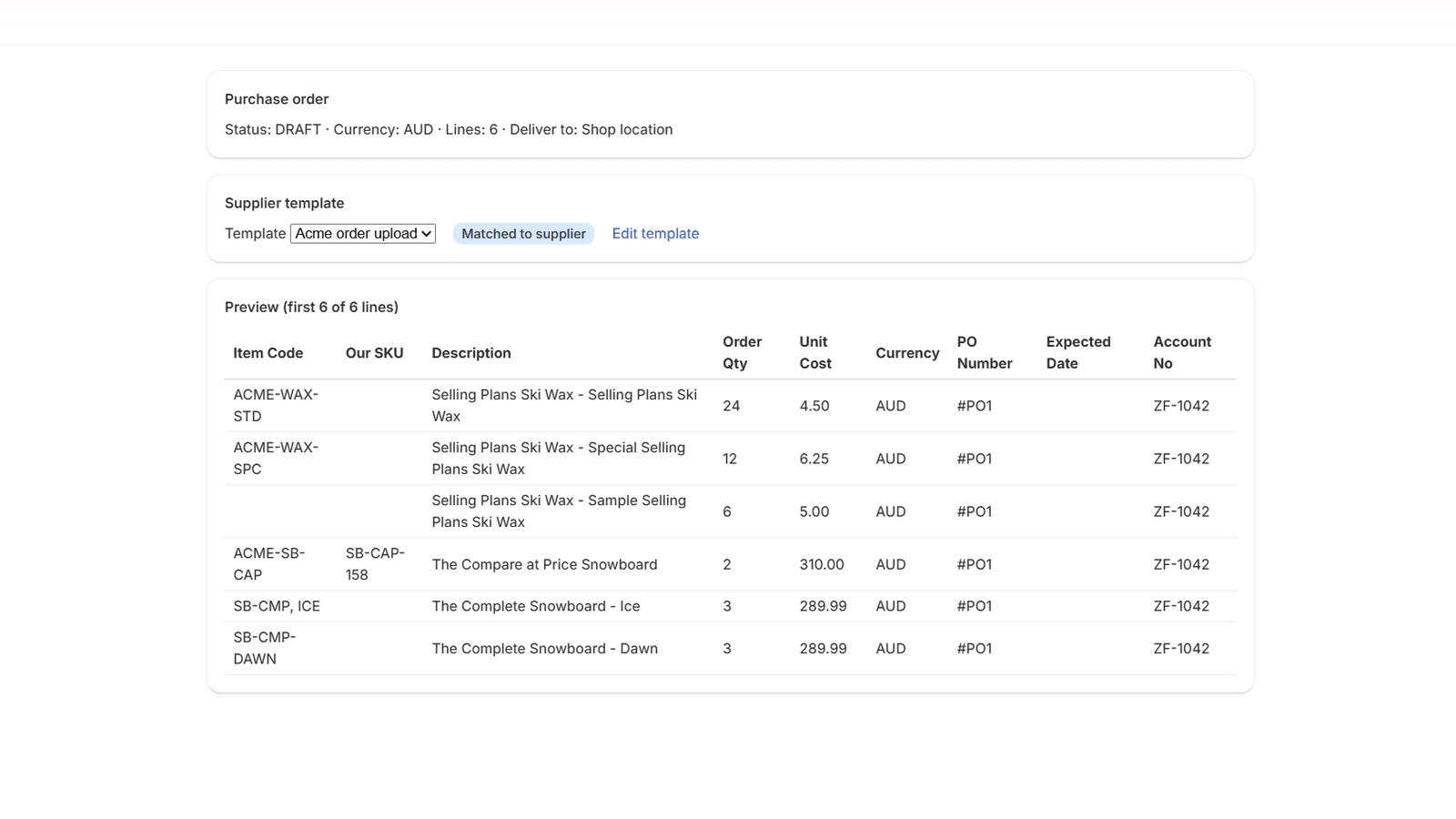This screenshot has width=1456, height=819.
Task: Click the order quantity 6 cell
Action: 727,511
